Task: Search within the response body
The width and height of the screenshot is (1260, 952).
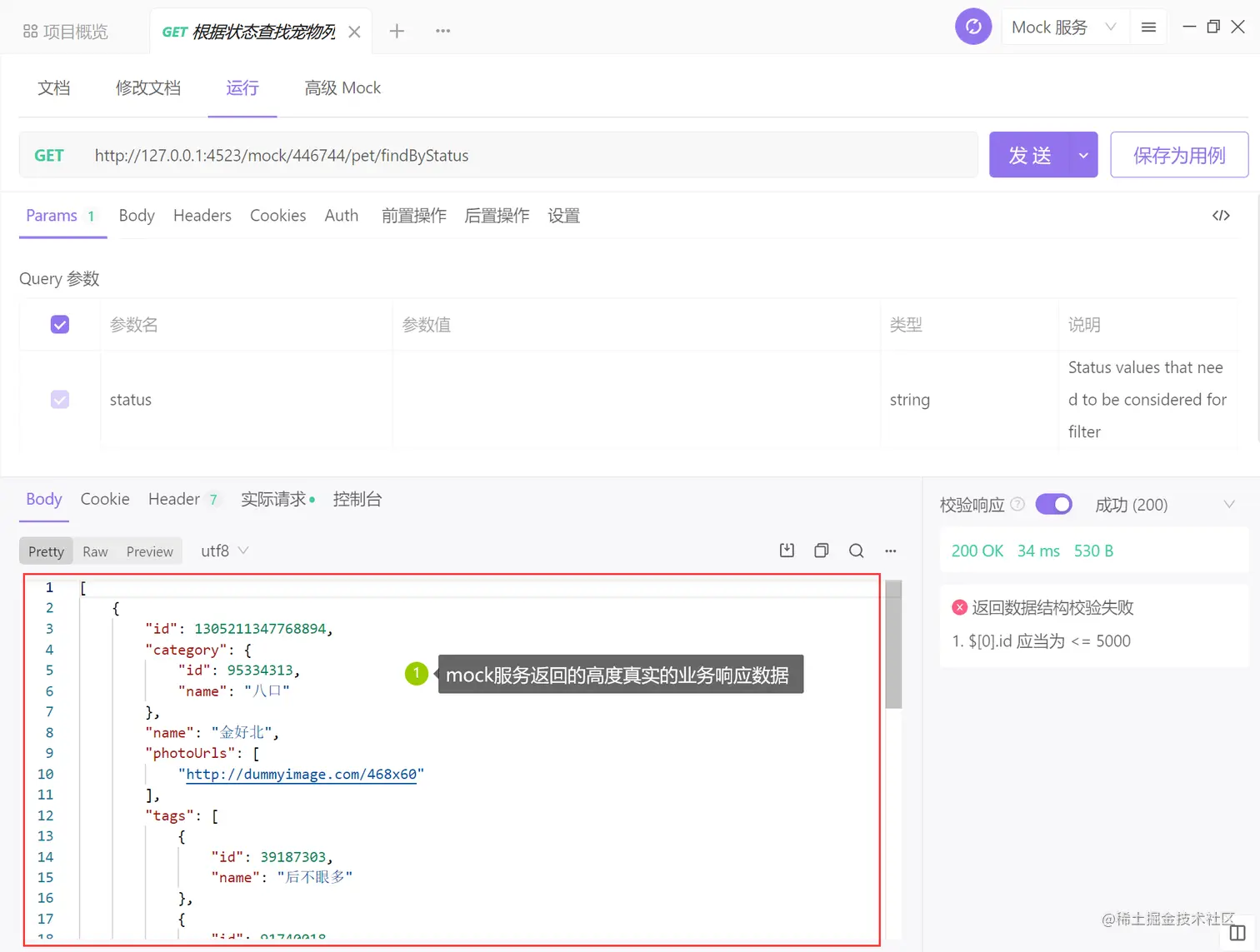Action: pos(856,551)
